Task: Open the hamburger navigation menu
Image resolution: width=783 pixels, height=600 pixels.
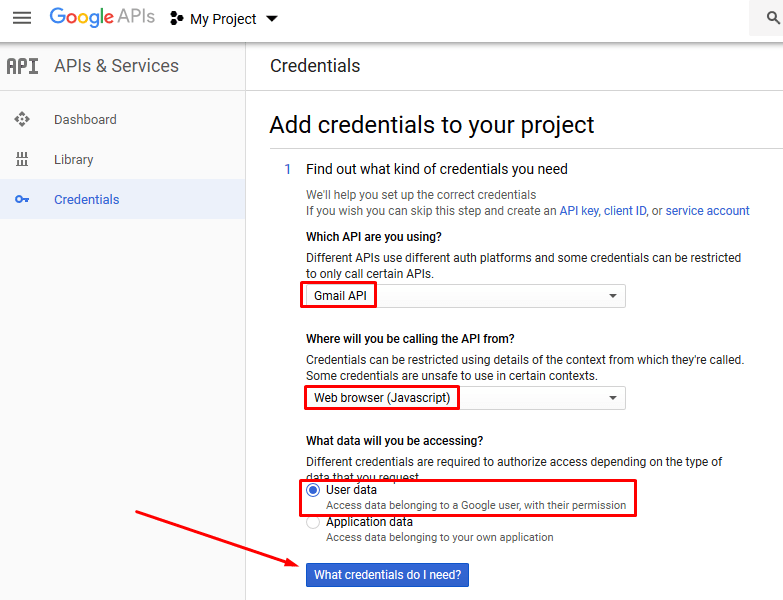Action: [x=22, y=18]
